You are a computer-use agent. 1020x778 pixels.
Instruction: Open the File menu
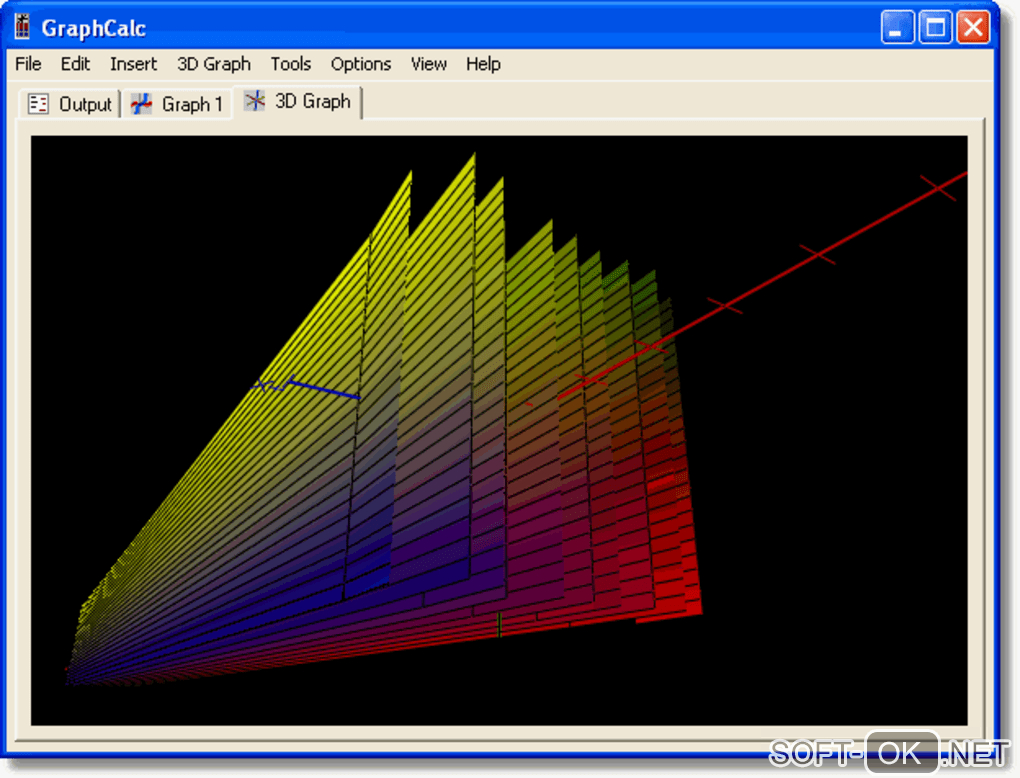tap(28, 64)
